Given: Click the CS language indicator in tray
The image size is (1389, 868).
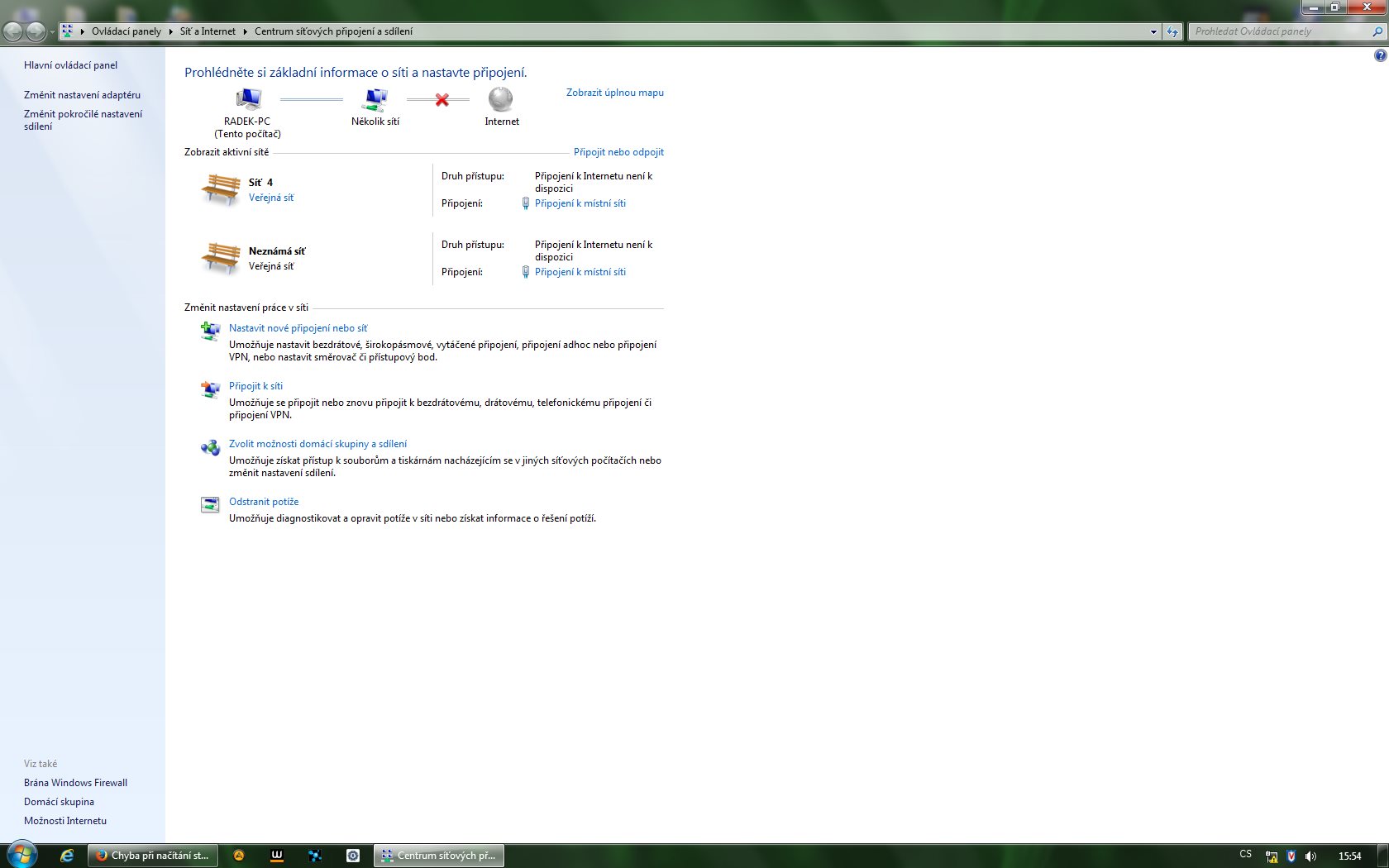Looking at the screenshot, I should (x=1246, y=854).
